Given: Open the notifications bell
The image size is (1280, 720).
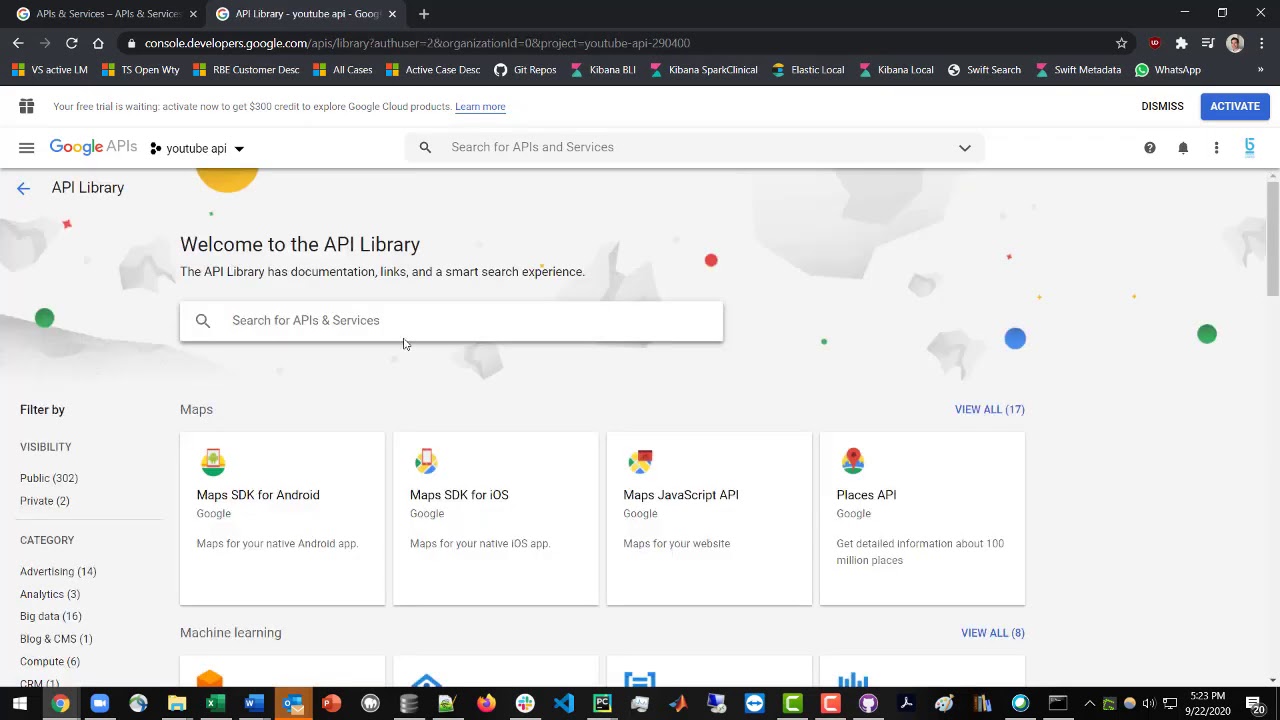Looking at the screenshot, I should coord(1183,148).
